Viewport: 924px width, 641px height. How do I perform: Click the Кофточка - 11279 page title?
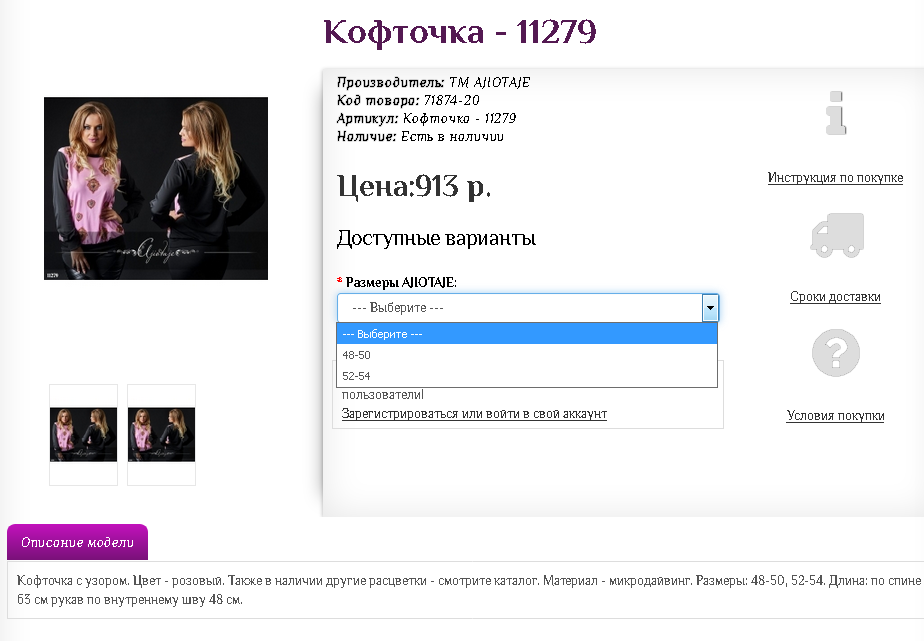[460, 32]
